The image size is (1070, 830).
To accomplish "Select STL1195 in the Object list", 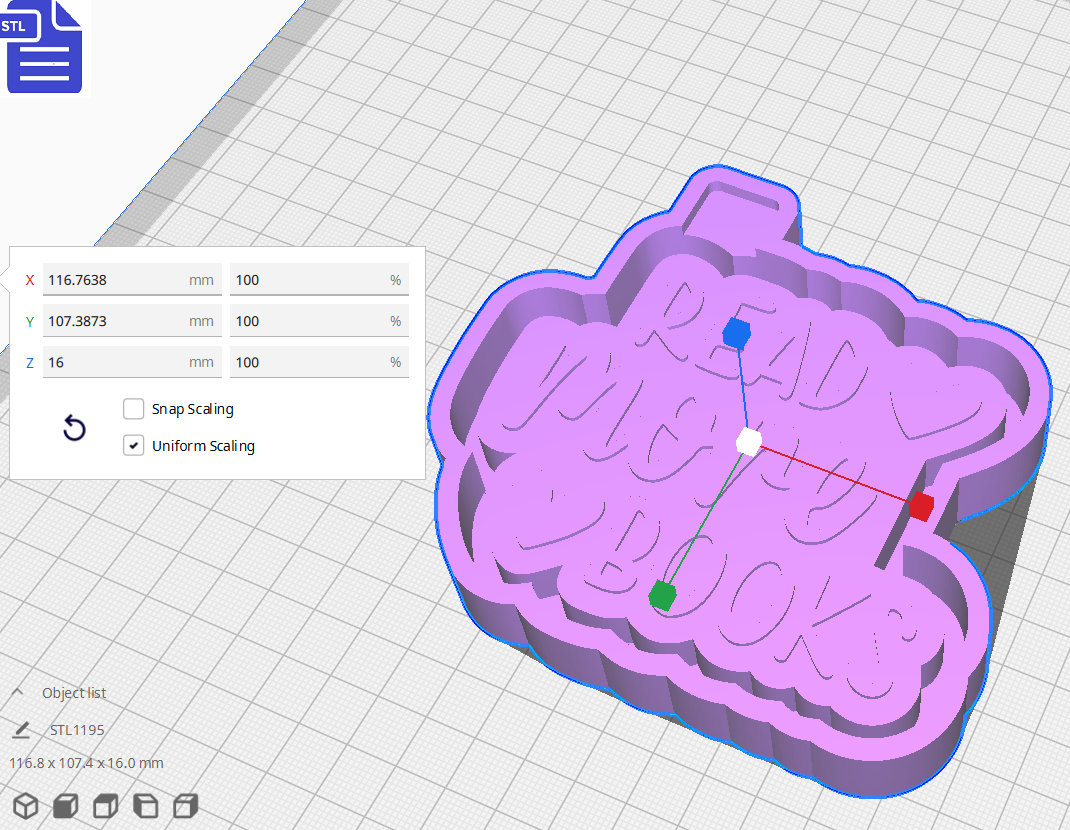I will point(77,730).
